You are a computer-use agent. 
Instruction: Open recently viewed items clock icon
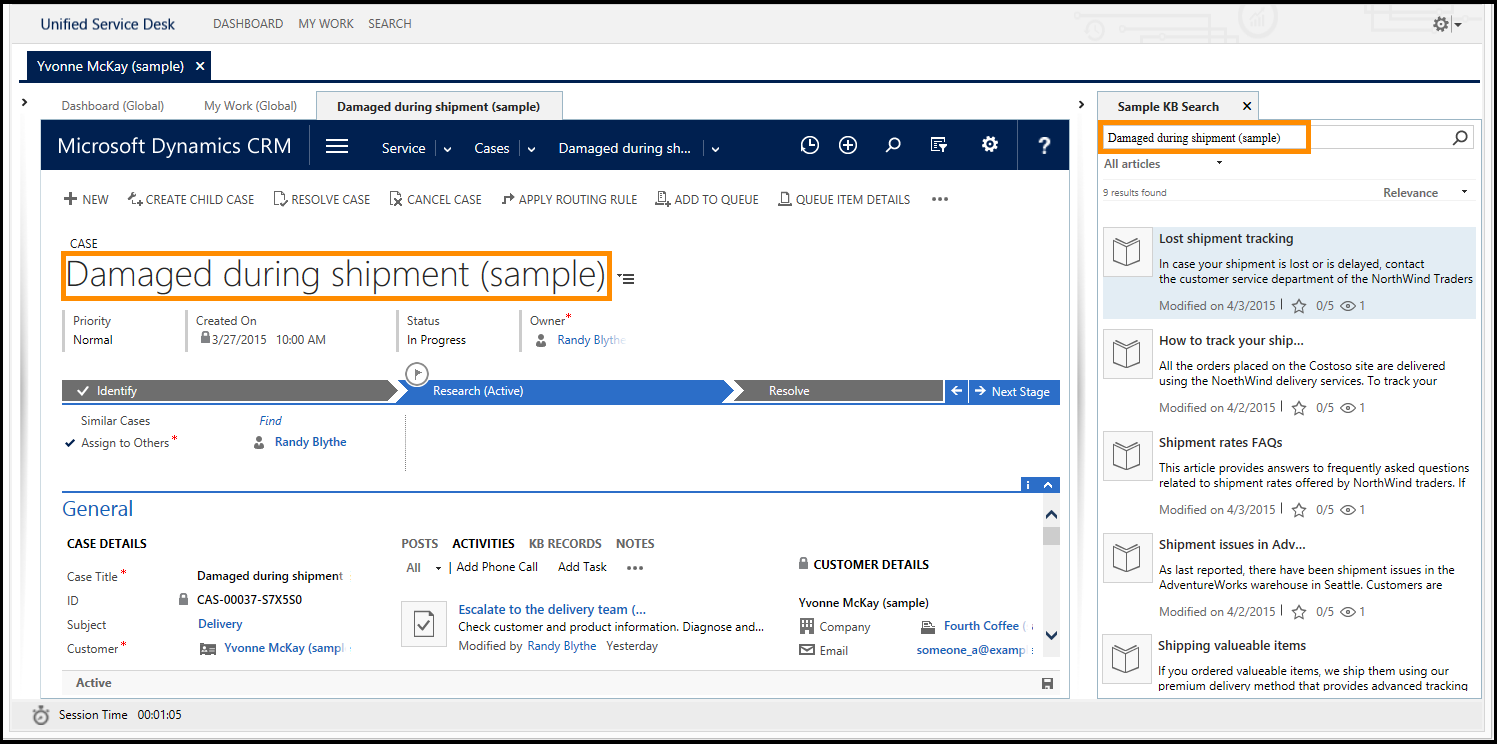click(810, 145)
